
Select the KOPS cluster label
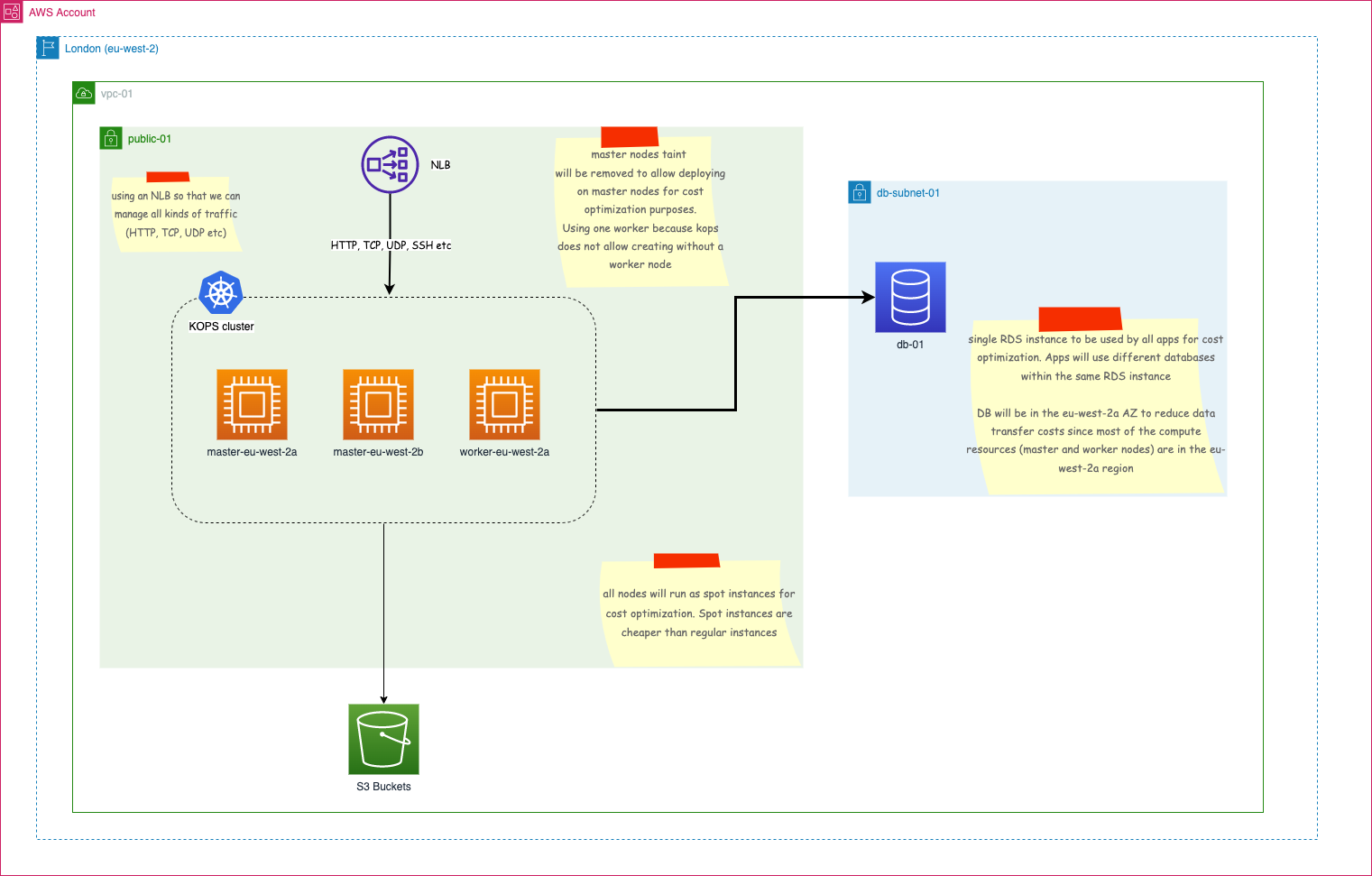[221, 327]
